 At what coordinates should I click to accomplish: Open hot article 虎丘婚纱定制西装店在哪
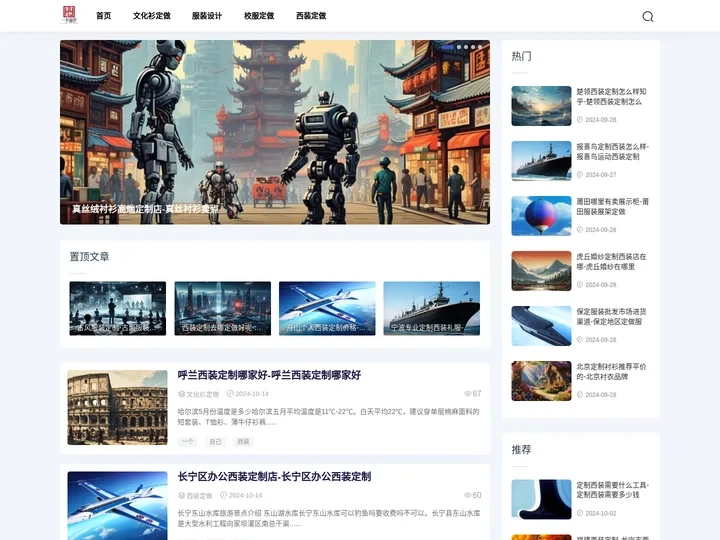tap(611, 261)
